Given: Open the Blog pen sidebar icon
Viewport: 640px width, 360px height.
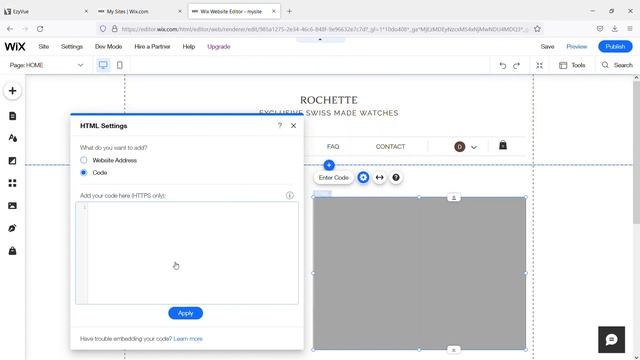Looking at the screenshot, I should click(x=12, y=228).
